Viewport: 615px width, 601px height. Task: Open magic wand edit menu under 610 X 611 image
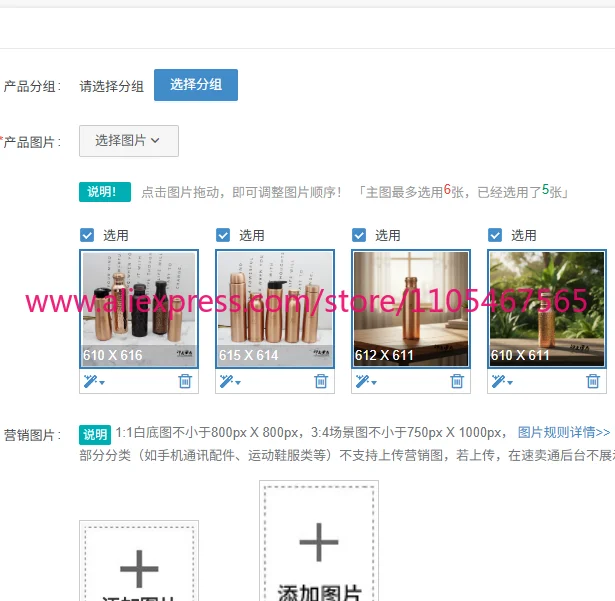click(x=502, y=381)
